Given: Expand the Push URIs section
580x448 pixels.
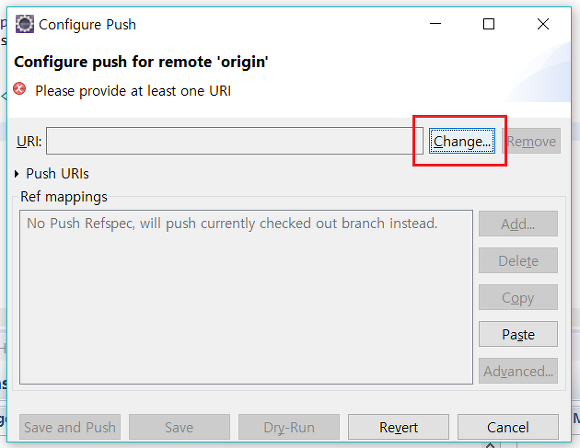Looking at the screenshot, I should (x=17, y=174).
